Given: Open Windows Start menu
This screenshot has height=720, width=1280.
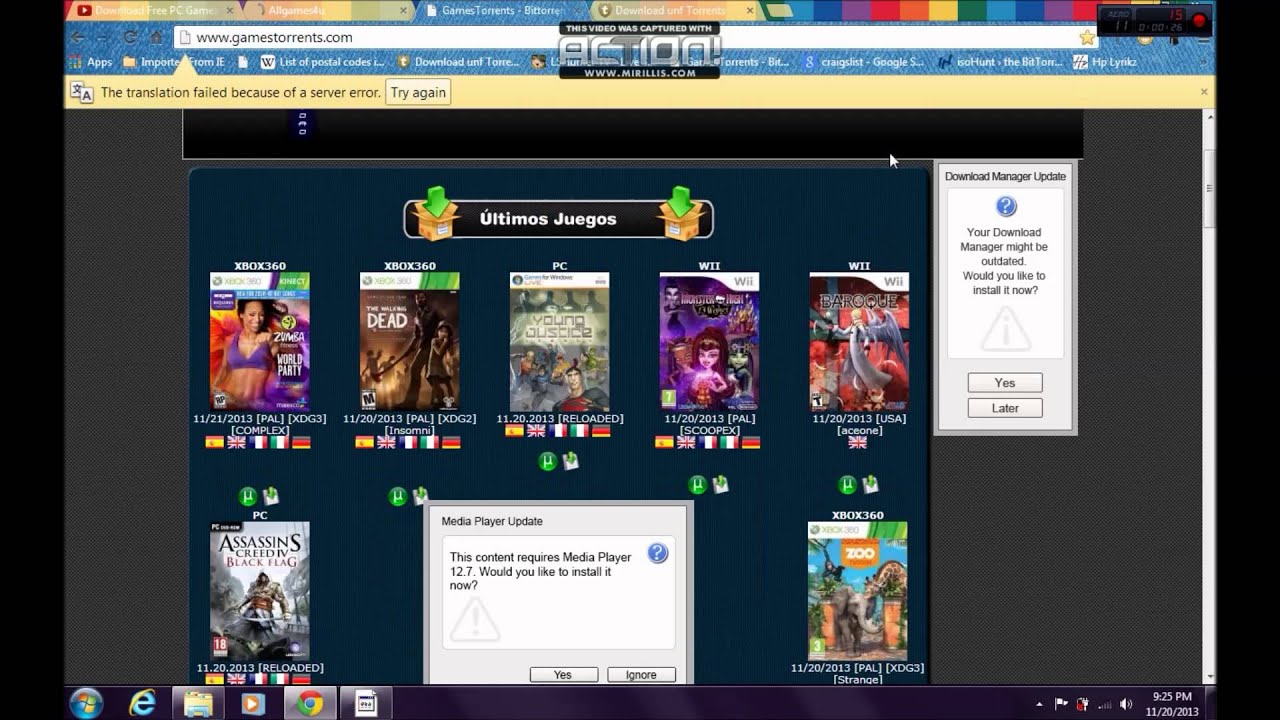Looking at the screenshot, I should coord(86,703).
